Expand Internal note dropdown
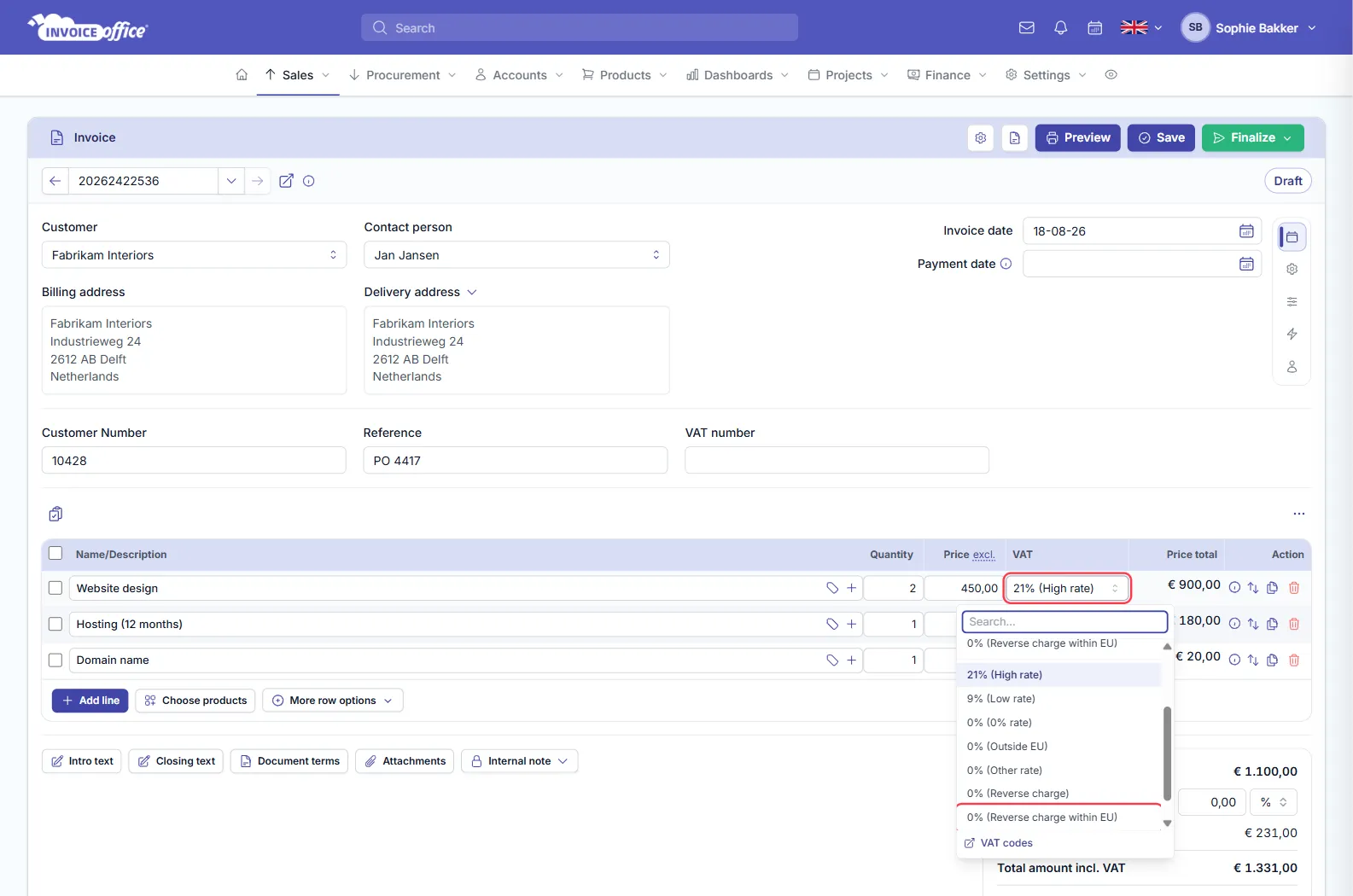This screenshot has height=896, width=1353. pyautogui.click(x=519, y=761)
